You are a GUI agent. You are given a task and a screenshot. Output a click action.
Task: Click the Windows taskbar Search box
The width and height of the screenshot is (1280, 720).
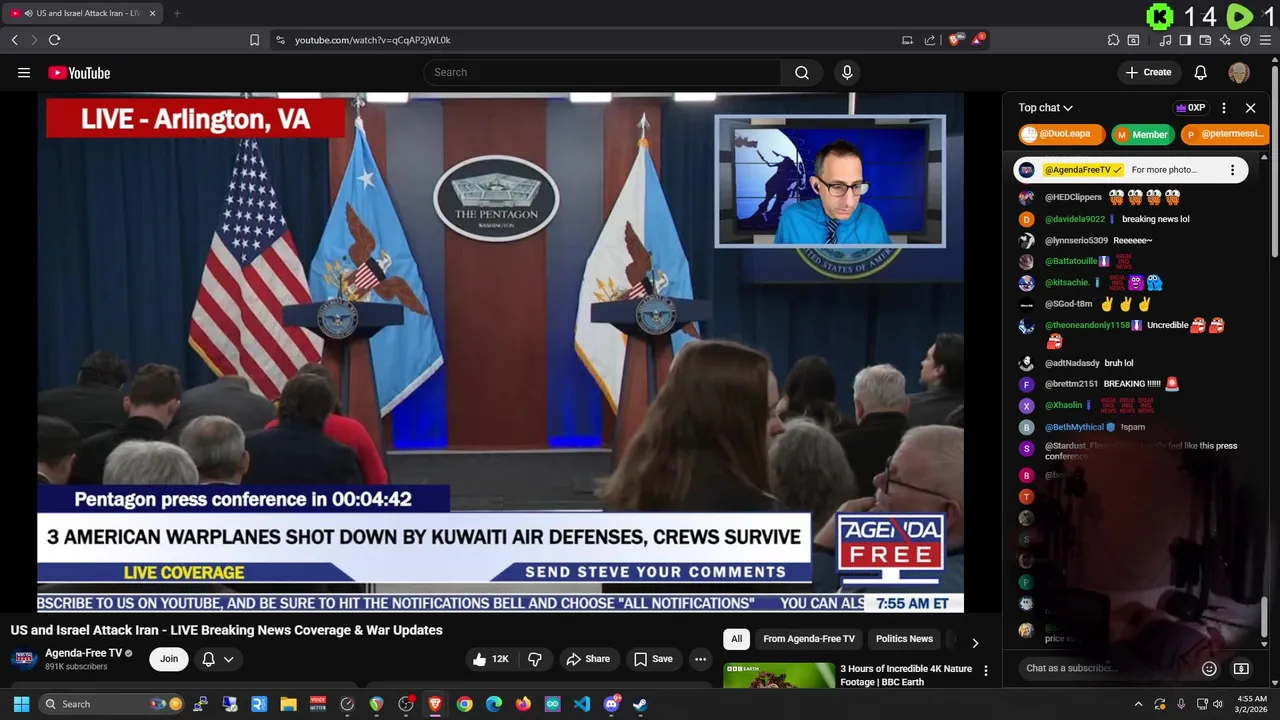(x=111, y=704)
